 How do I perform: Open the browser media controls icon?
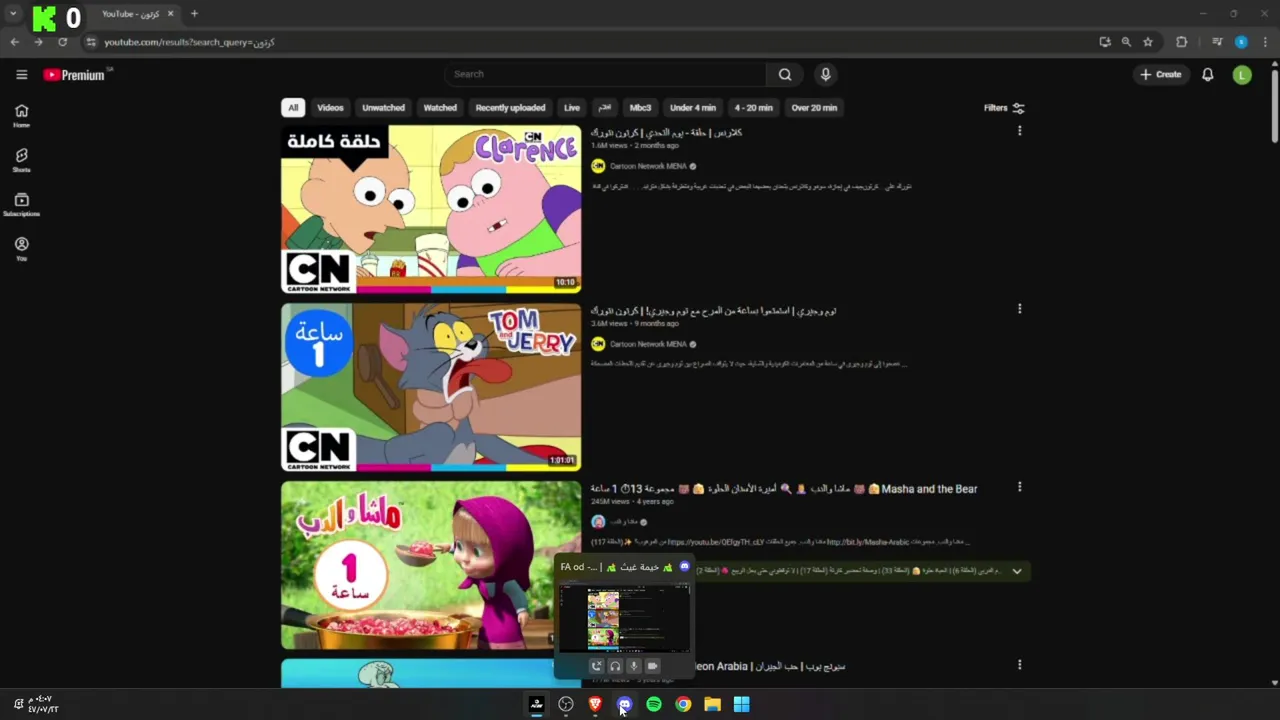(1217, 42)
